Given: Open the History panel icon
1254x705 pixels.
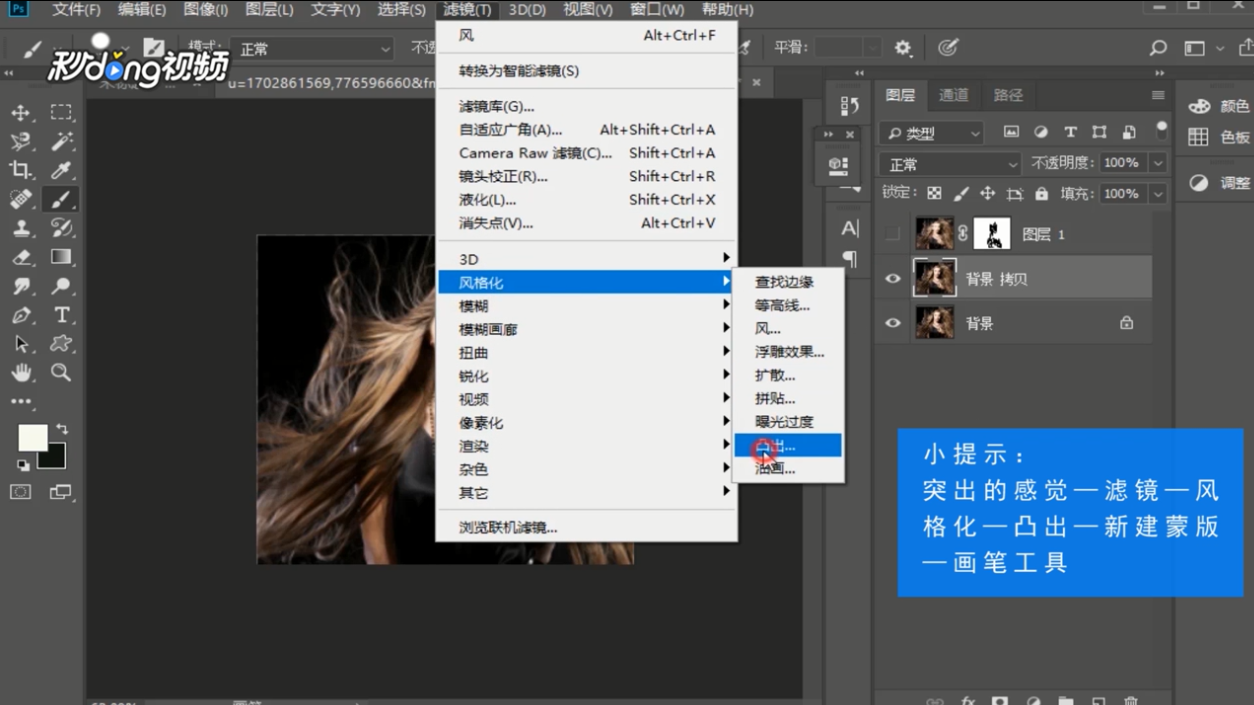Looking at the screenshot, I should coord(849,106).
